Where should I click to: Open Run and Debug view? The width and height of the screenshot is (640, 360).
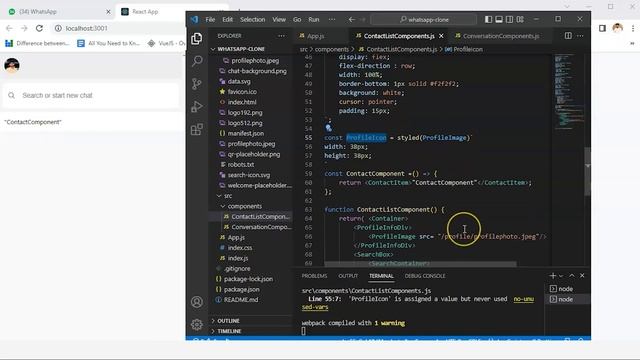tap(197, 107)
